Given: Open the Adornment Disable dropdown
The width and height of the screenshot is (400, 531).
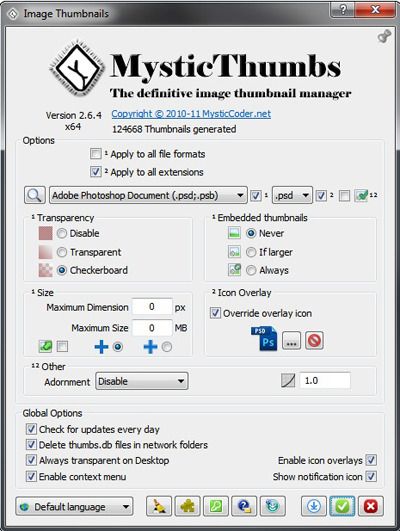Looking at the screenshot, I should 142,381.
